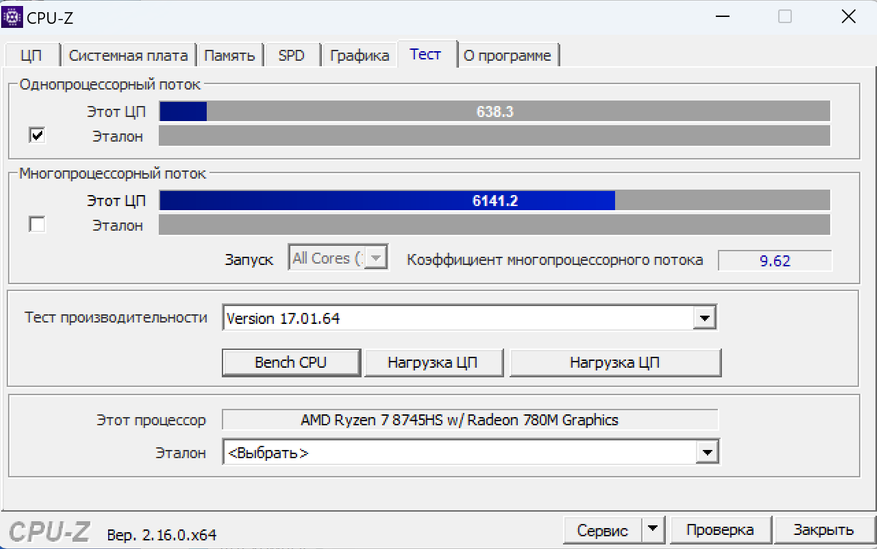Click the Закрыть button
The image size is (877, 549).
pyautogui.click(x=823, y=530)
